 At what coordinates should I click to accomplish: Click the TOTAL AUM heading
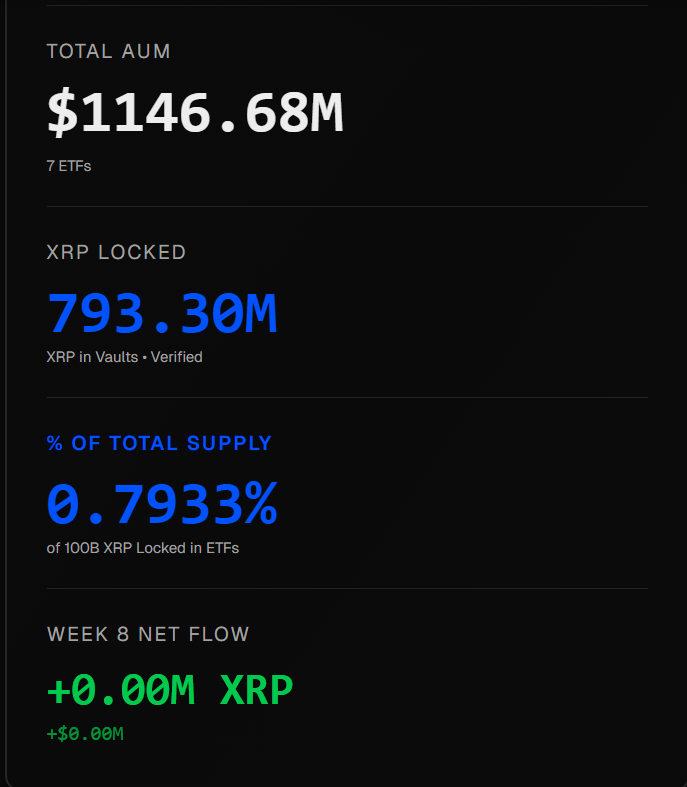108,51
